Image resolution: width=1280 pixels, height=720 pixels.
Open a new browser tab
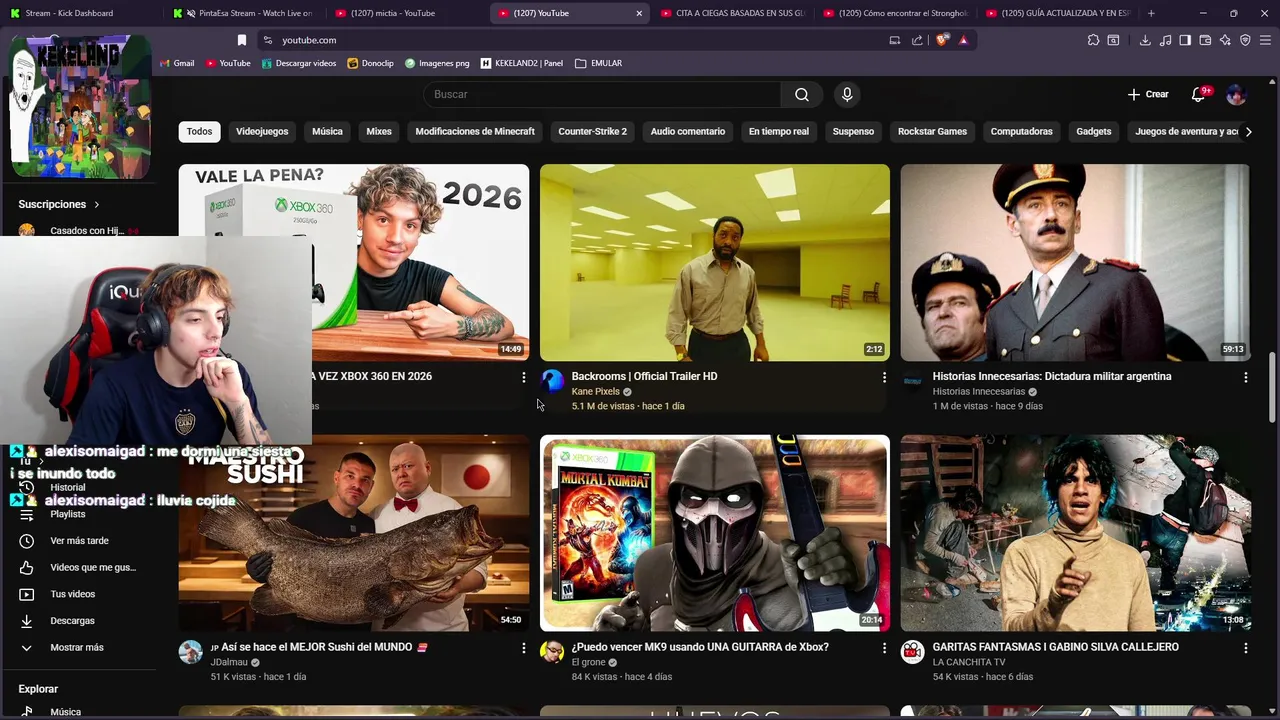(1151, 13)
